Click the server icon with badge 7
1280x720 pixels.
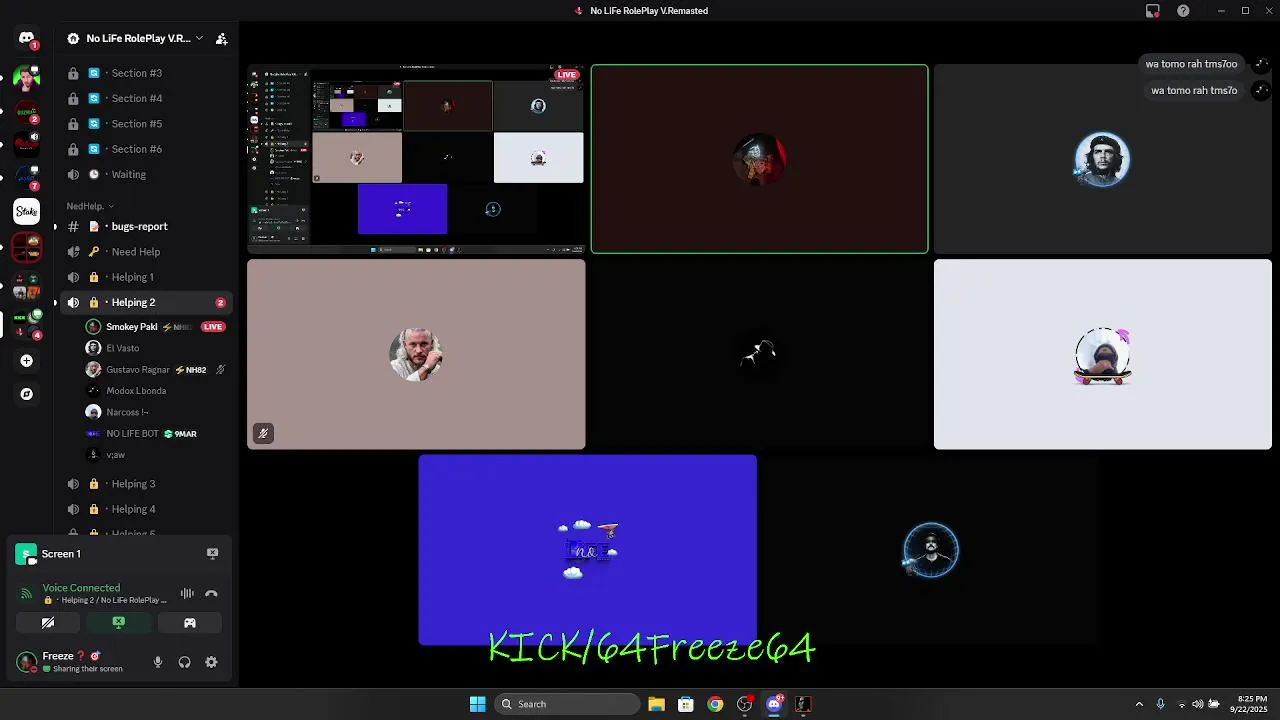click(x=26, y=177)
